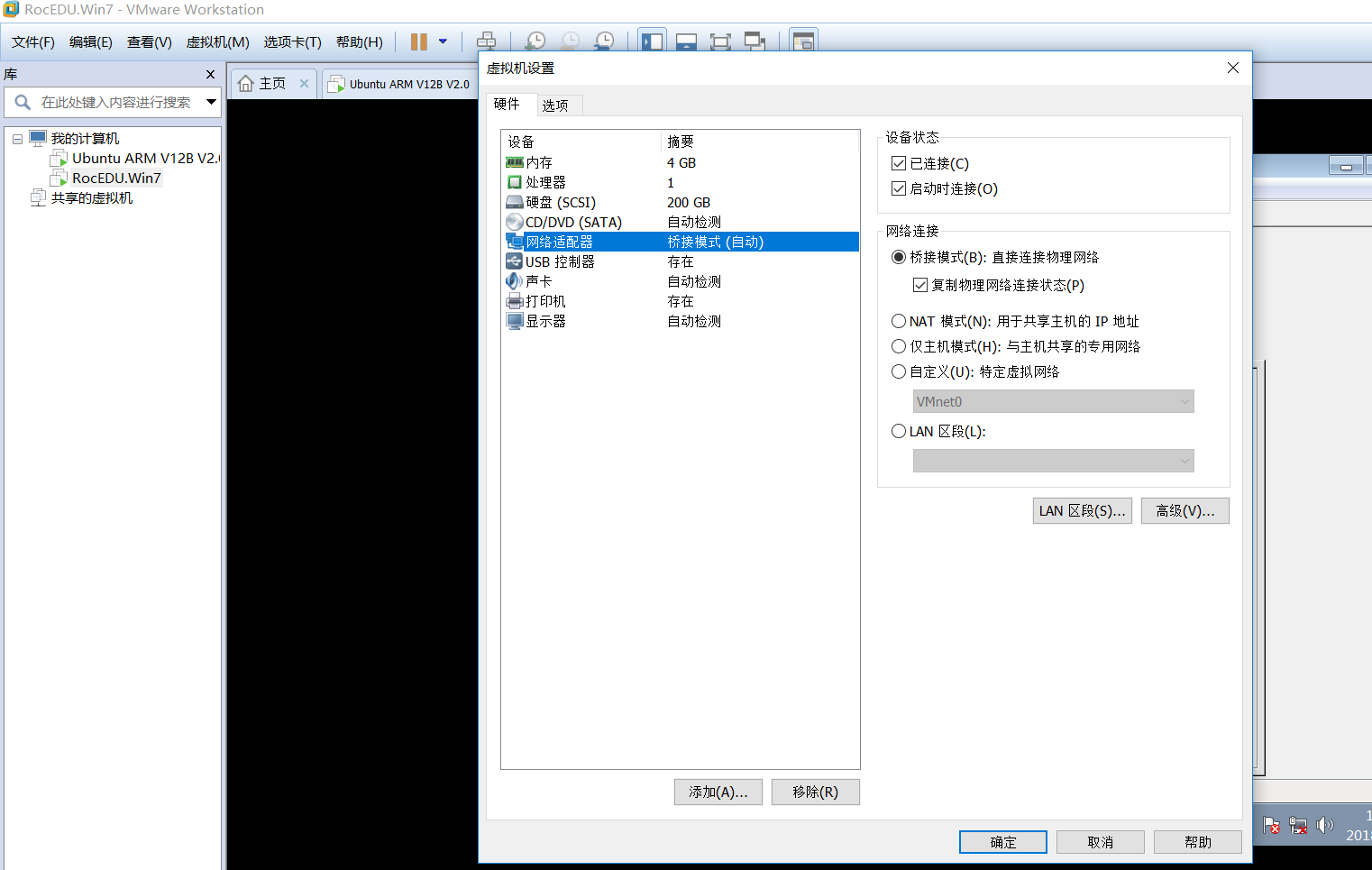Click the pause virtual machine icon

tap(419, 41)
